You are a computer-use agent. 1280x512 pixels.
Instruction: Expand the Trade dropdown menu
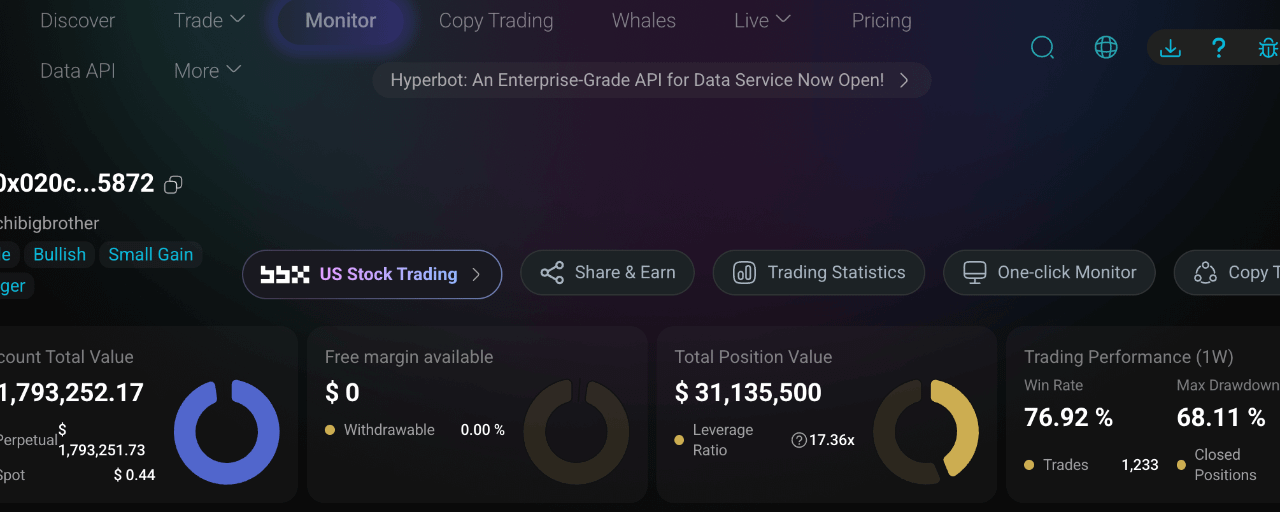[x=209, y=20]
